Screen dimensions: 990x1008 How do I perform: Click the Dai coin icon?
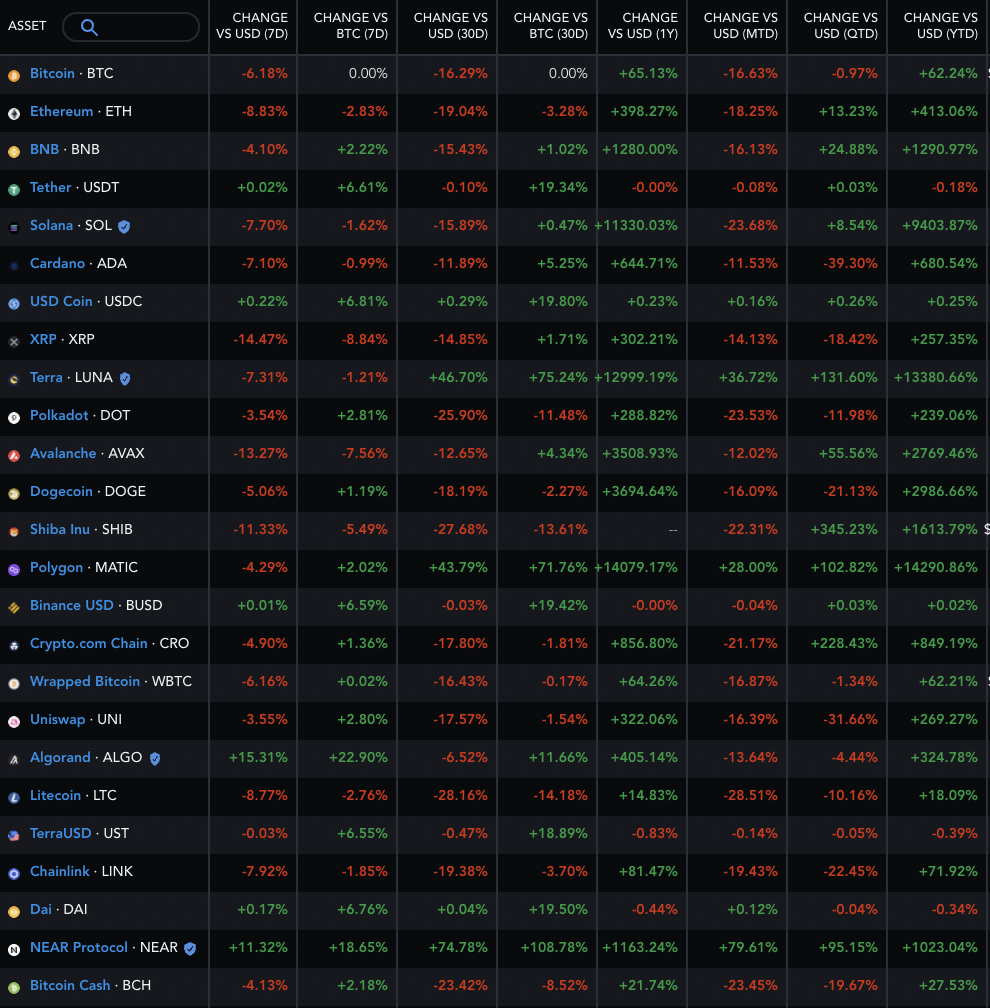(14, 912)
